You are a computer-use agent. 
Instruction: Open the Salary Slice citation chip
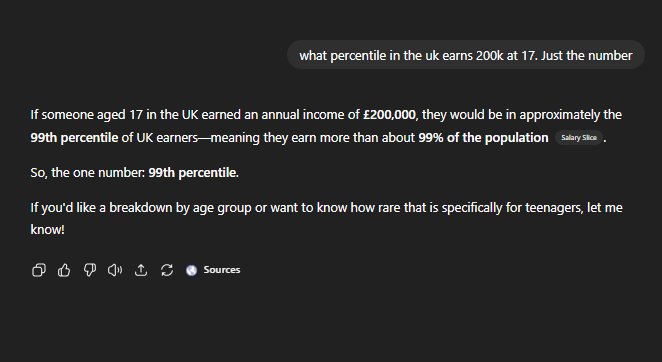point(579,138)
